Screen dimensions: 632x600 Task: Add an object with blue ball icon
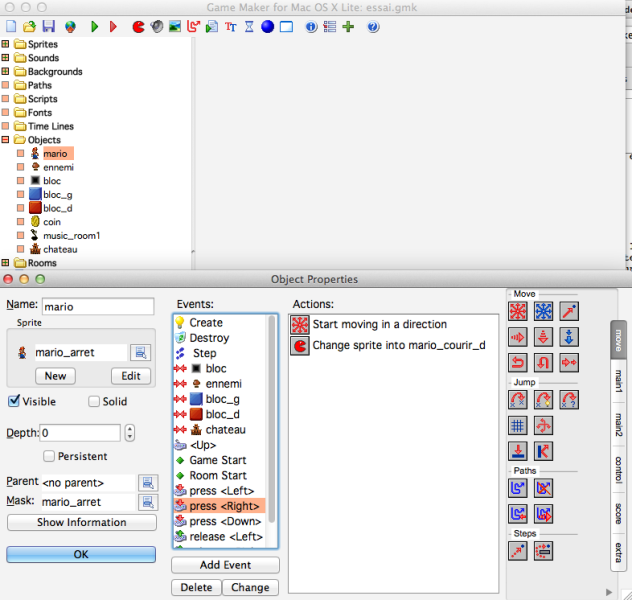click(x=267, y=27)
